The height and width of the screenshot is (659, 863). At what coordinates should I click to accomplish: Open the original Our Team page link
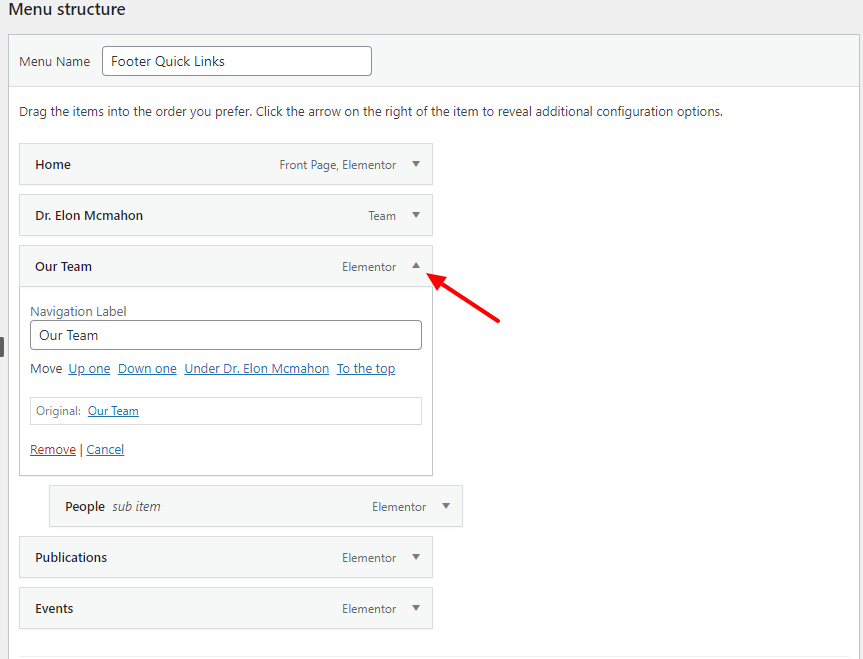pos(113,411)
